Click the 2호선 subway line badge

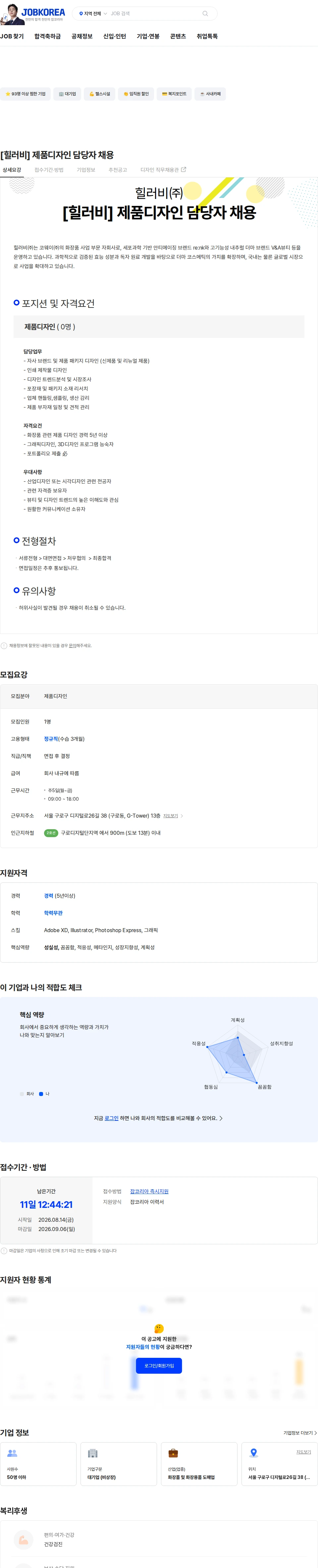point(51,833)
